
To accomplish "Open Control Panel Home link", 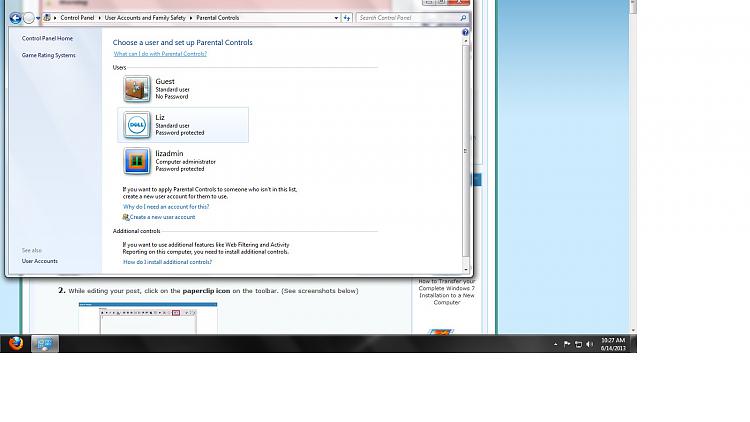I will [47, 38].
